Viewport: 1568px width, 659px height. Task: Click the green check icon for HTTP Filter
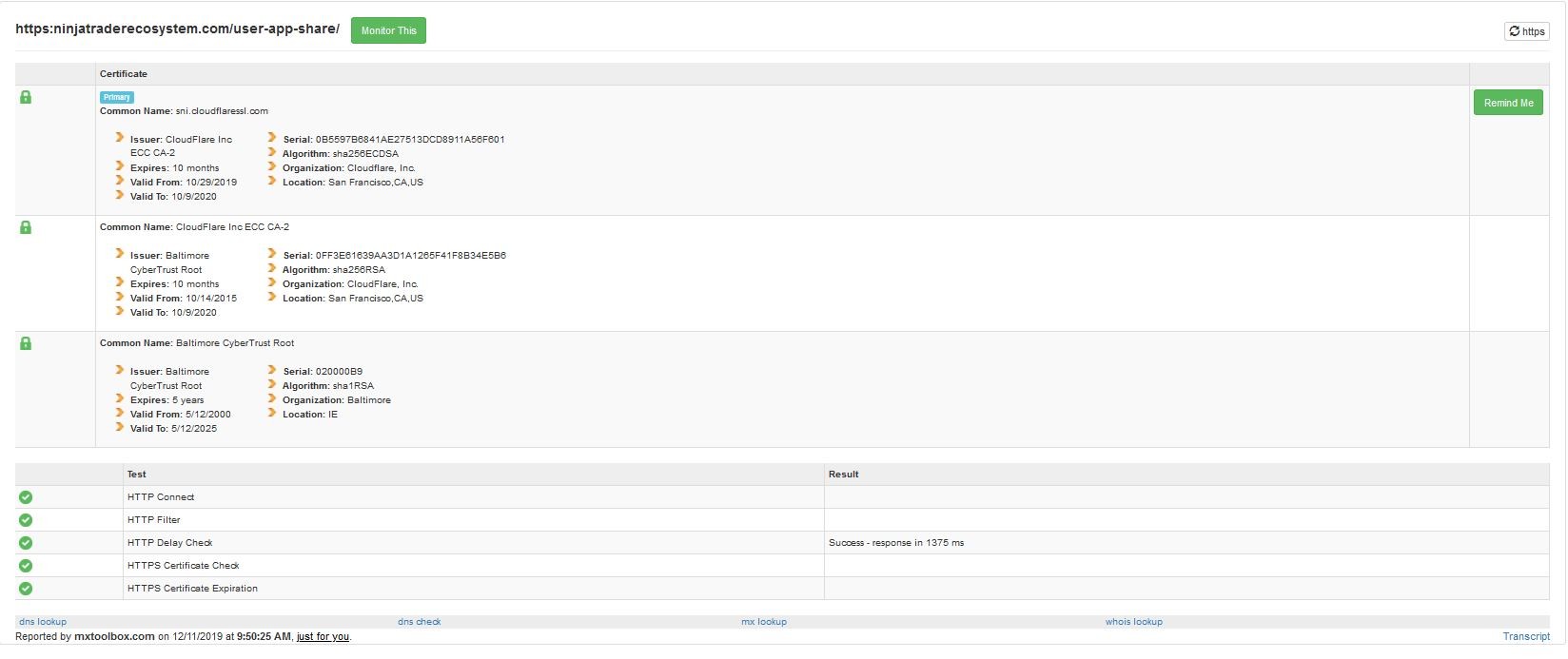[26, 520]
